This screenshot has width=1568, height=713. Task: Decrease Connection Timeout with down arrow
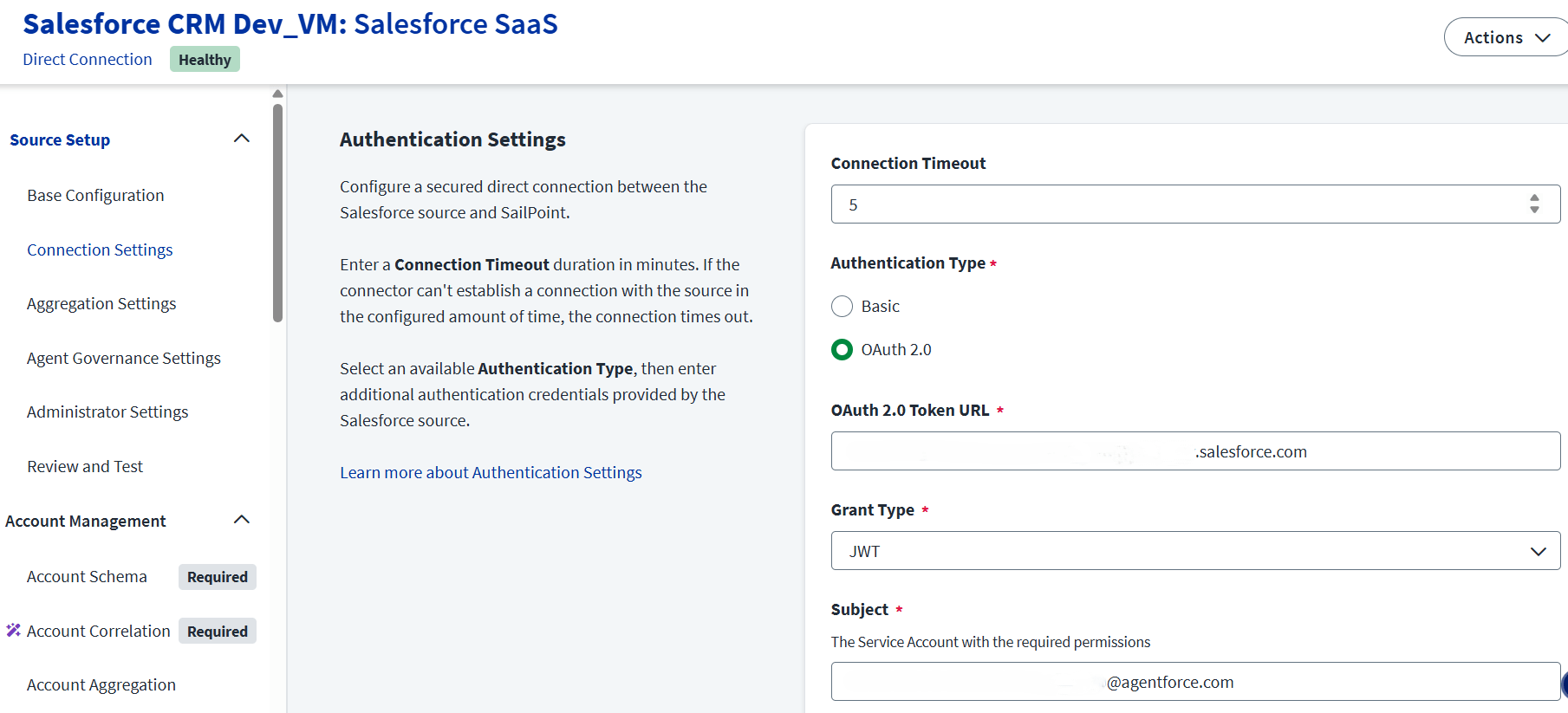pyautogui.click(x=1534, y=210)
